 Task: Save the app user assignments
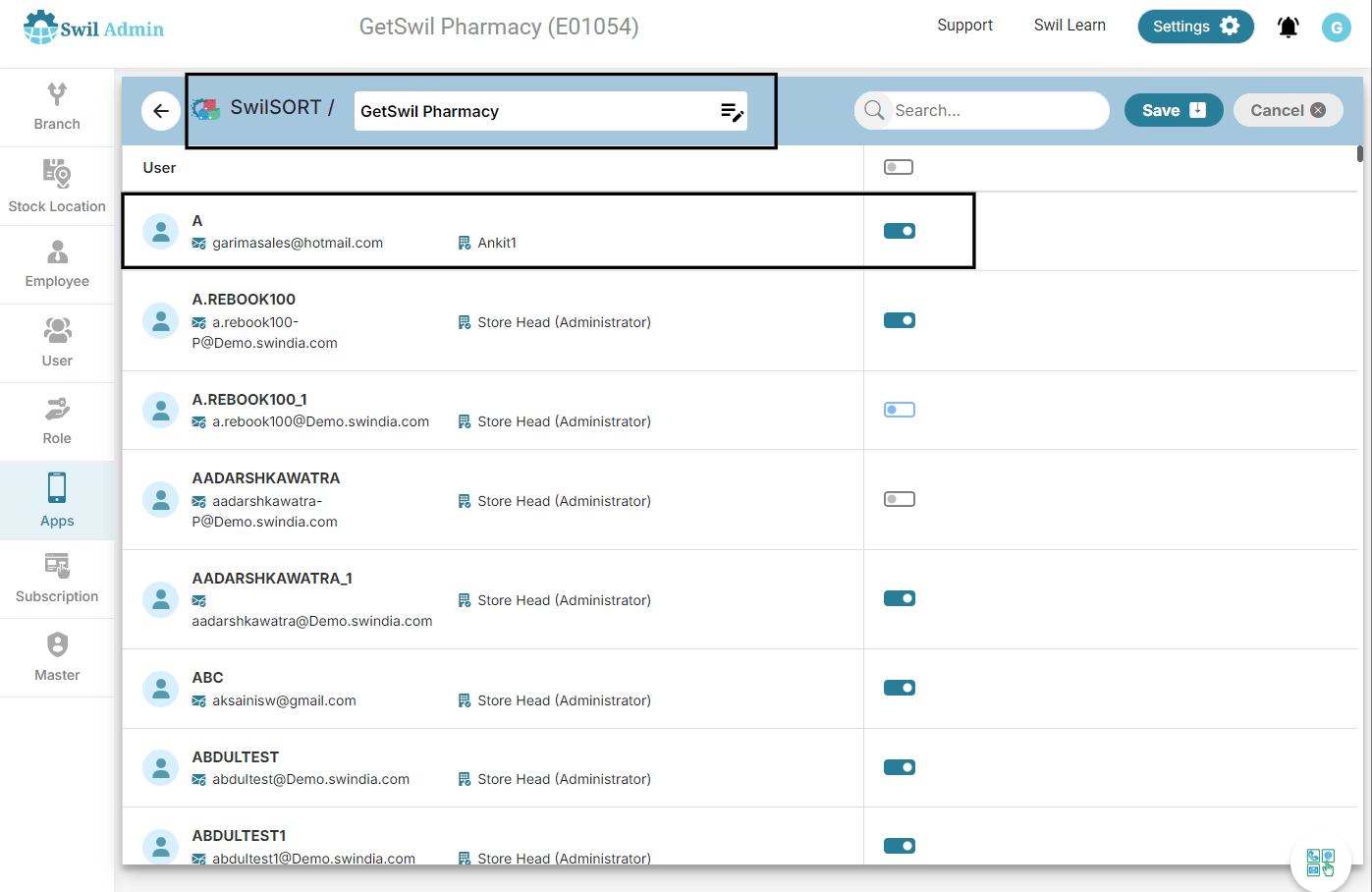(x=1174, y=110)
